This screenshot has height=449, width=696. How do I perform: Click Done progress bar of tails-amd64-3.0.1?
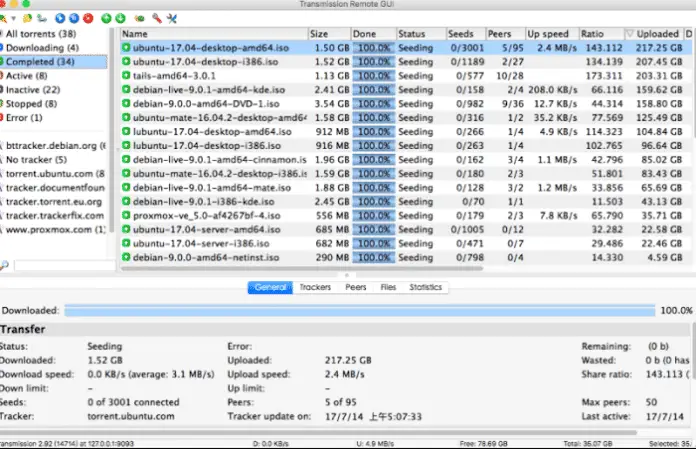tap(374, 76)
